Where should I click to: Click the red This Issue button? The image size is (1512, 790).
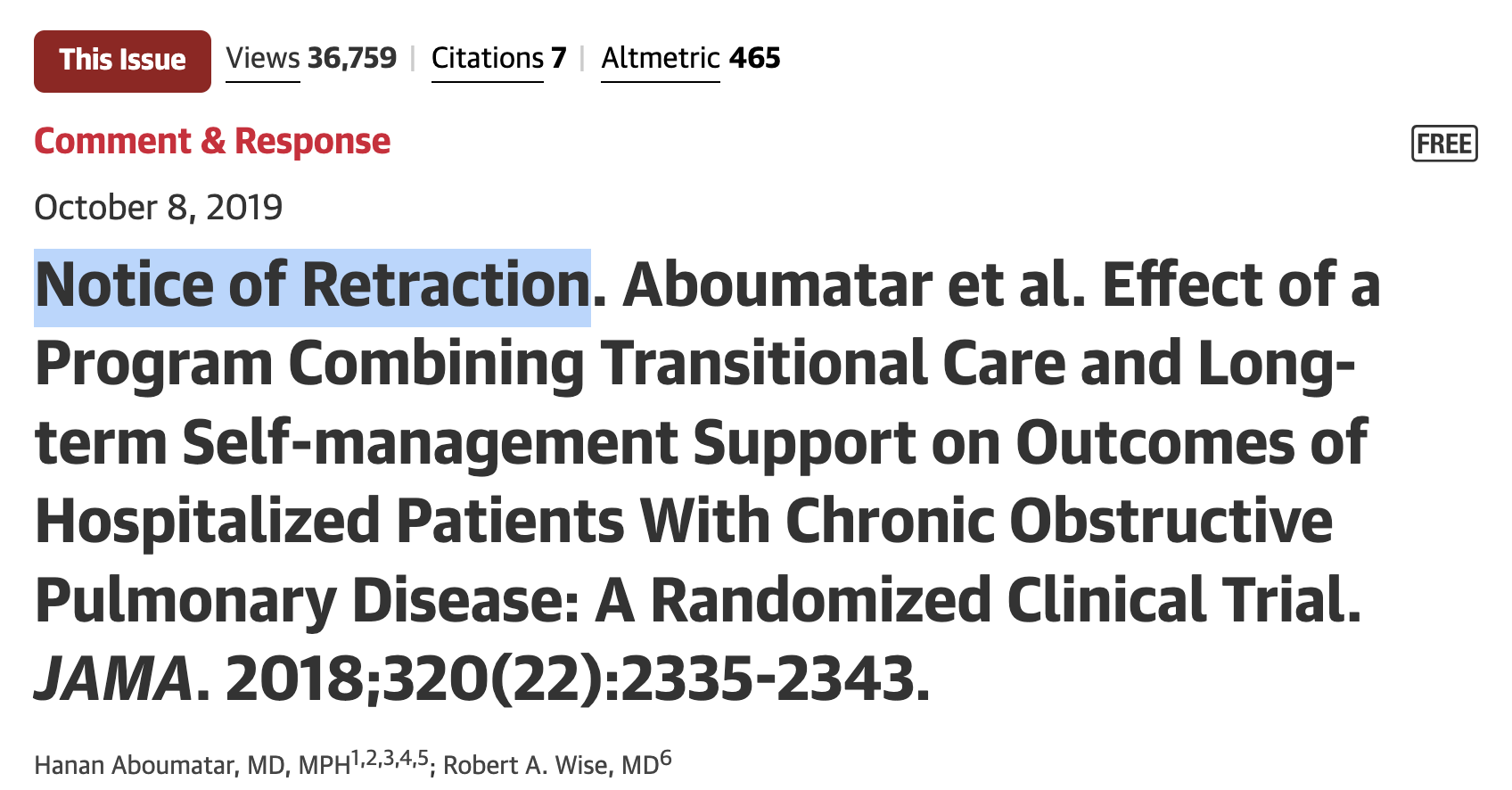(122, 61)
